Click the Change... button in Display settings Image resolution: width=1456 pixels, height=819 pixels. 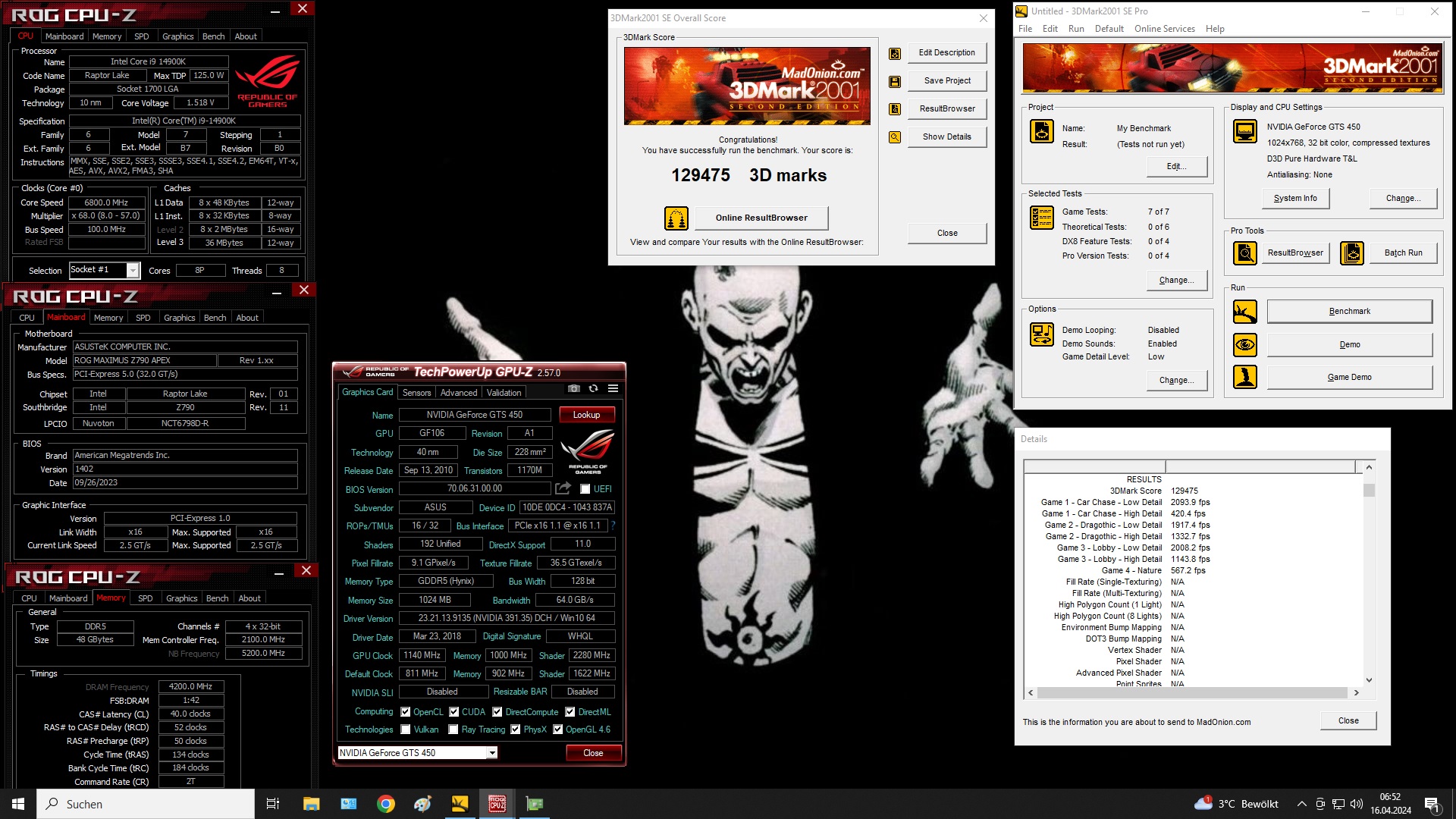click(x=1403, y=198)
